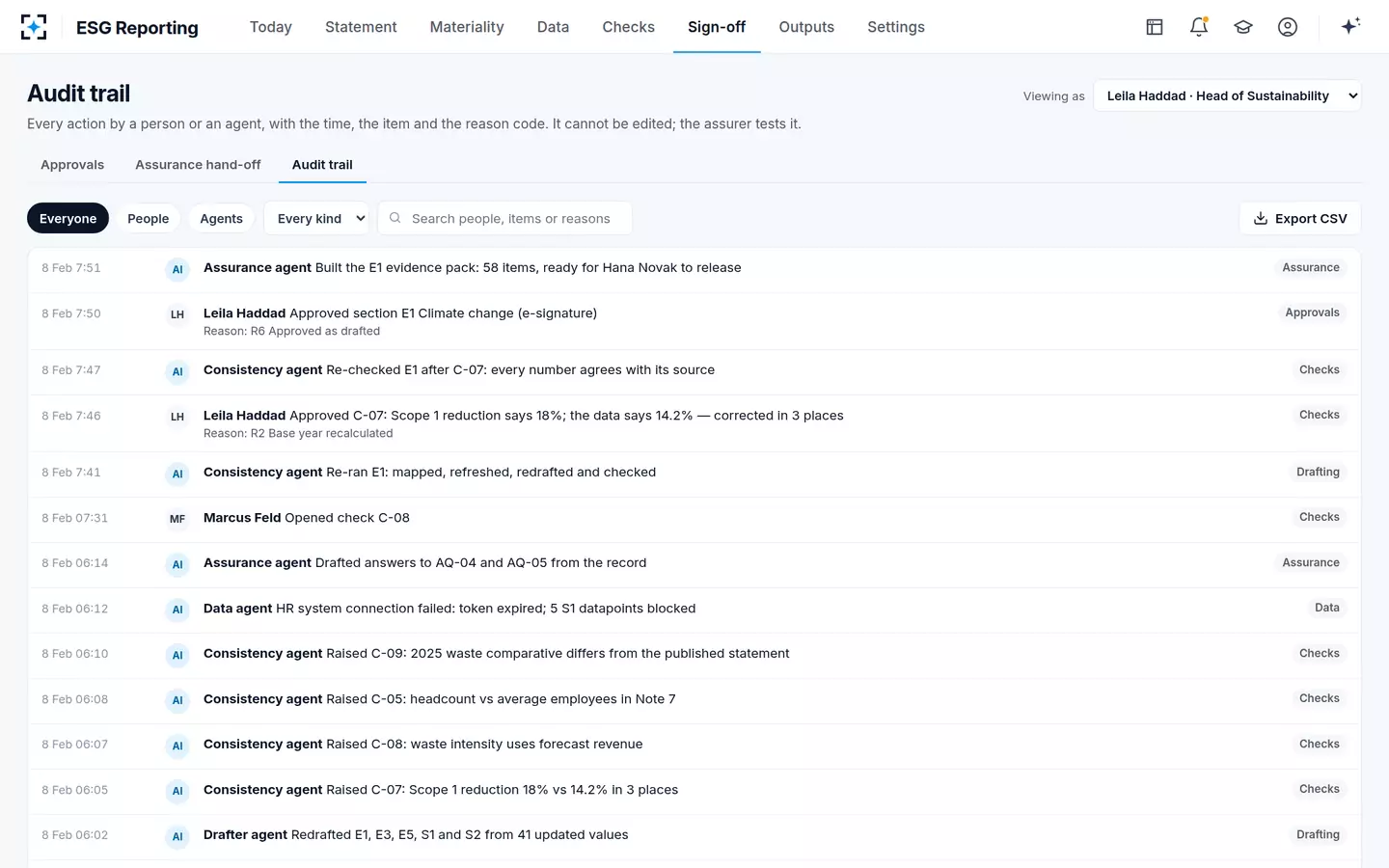This screenshot has height=868, width=1389.
Task: Click the AI avatar on the 06:12 Data agent row
Action: tap(177, 610)
